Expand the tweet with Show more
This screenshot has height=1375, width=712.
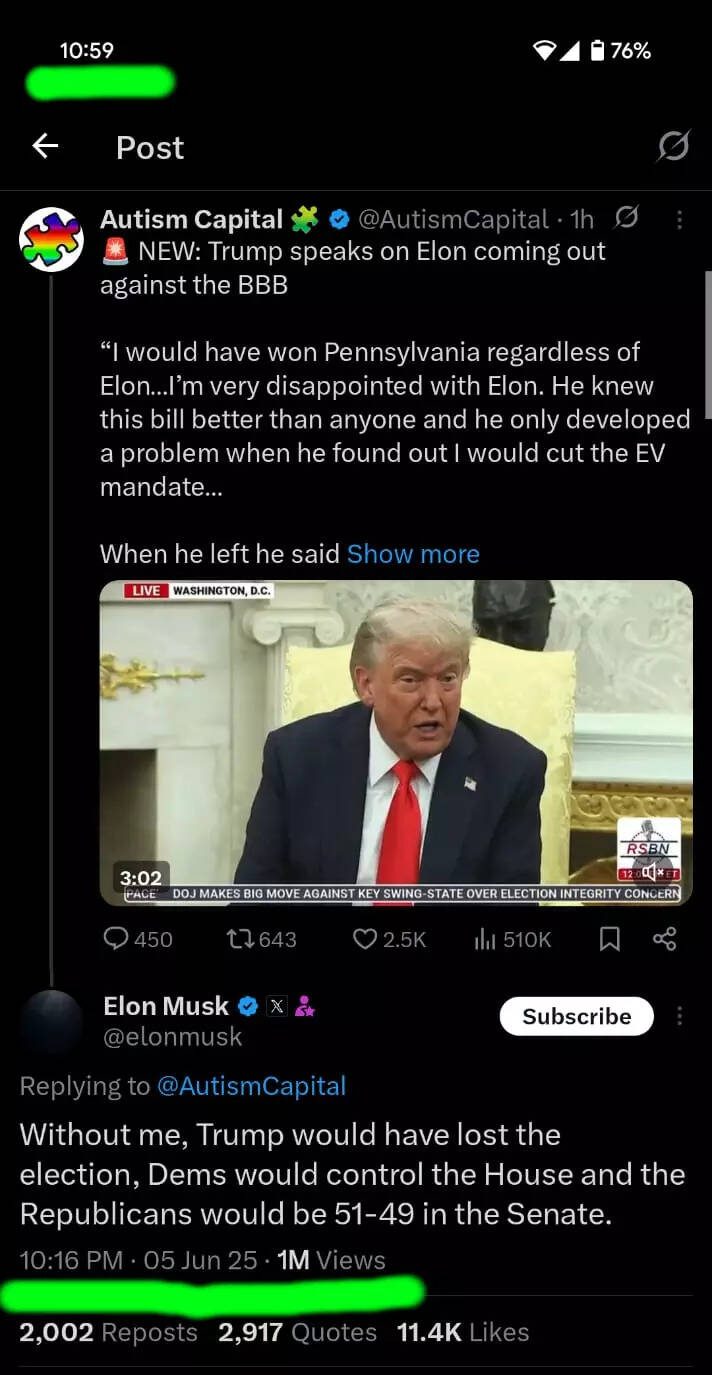[x=413, y=553]
